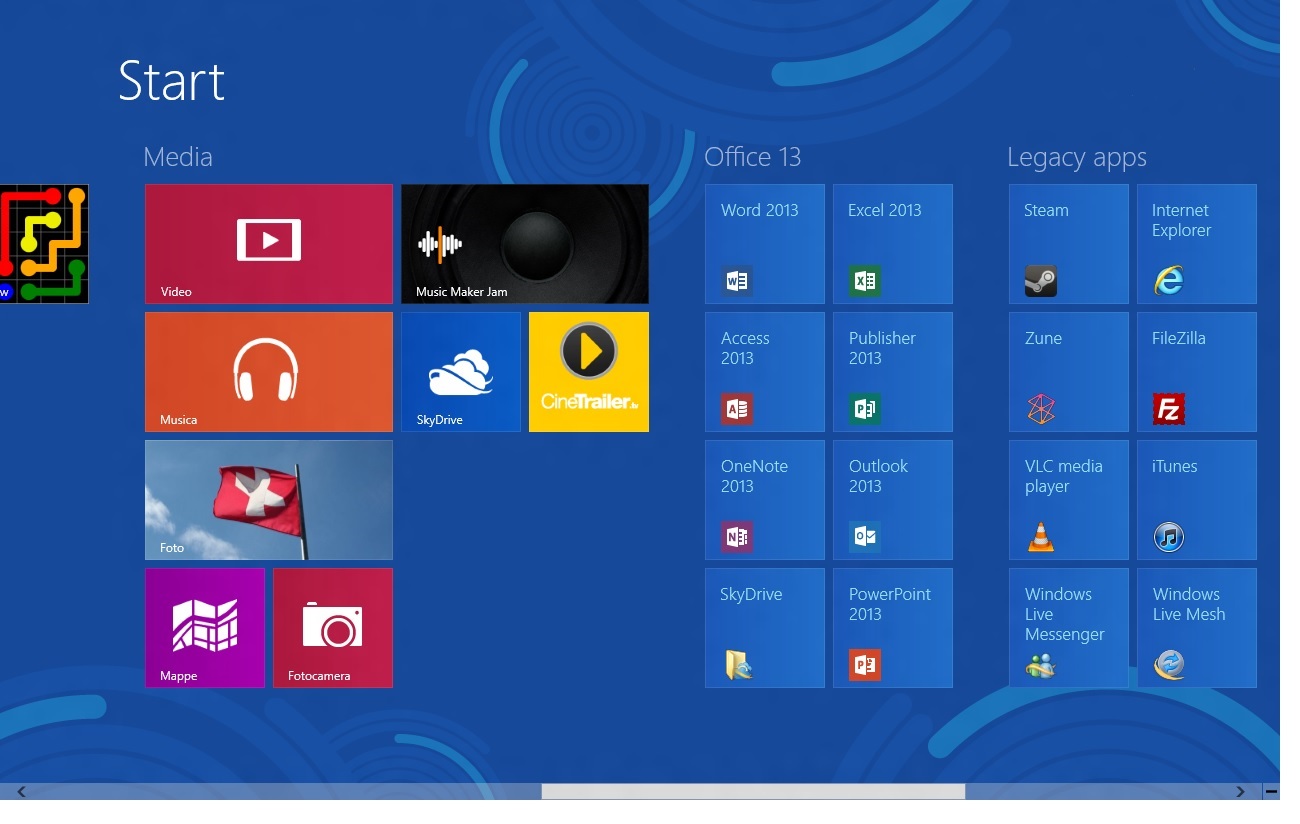The image size is (1300, 824).
Task: Launch PowerPoint 2013 tile
Action: point(893,628)
